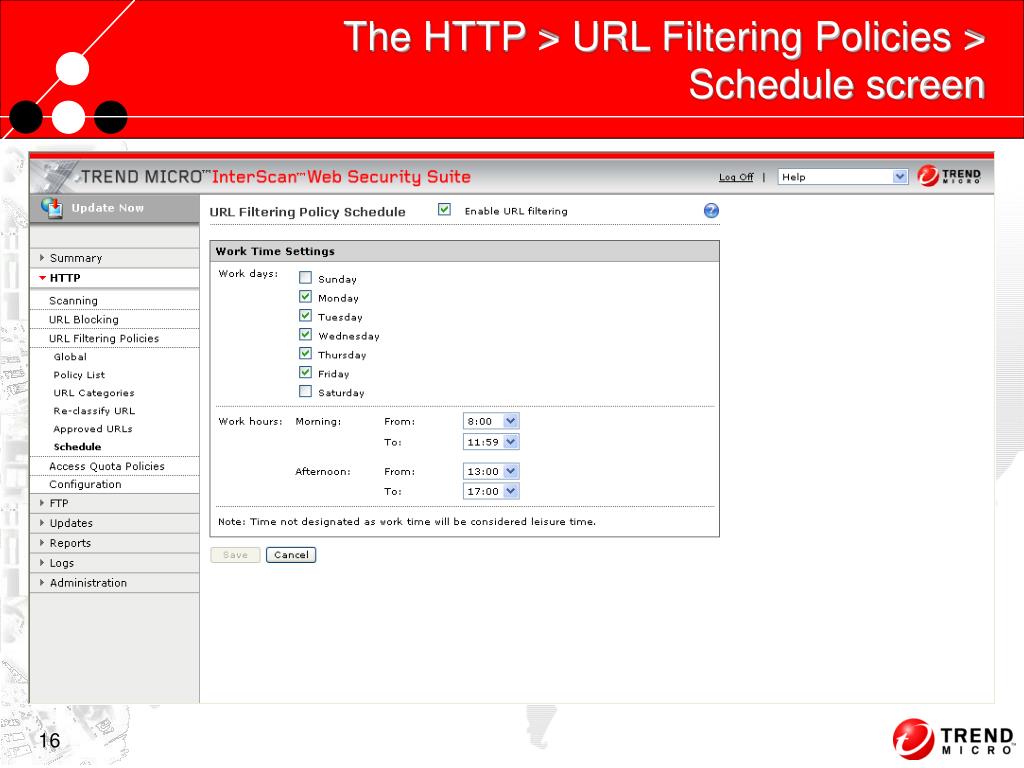Click the Update Now icon
The height and width of the screenshot is (768, 1024).
[x=52, y=208]
